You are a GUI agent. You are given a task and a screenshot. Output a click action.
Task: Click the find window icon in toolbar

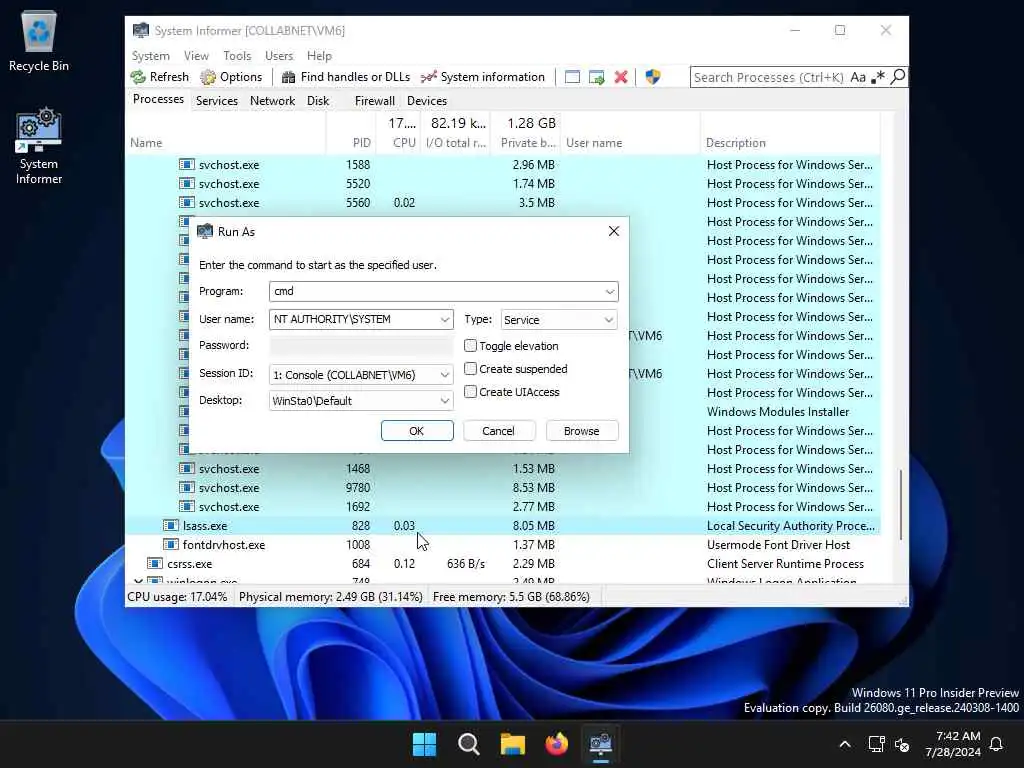click(x=572, y=77)
